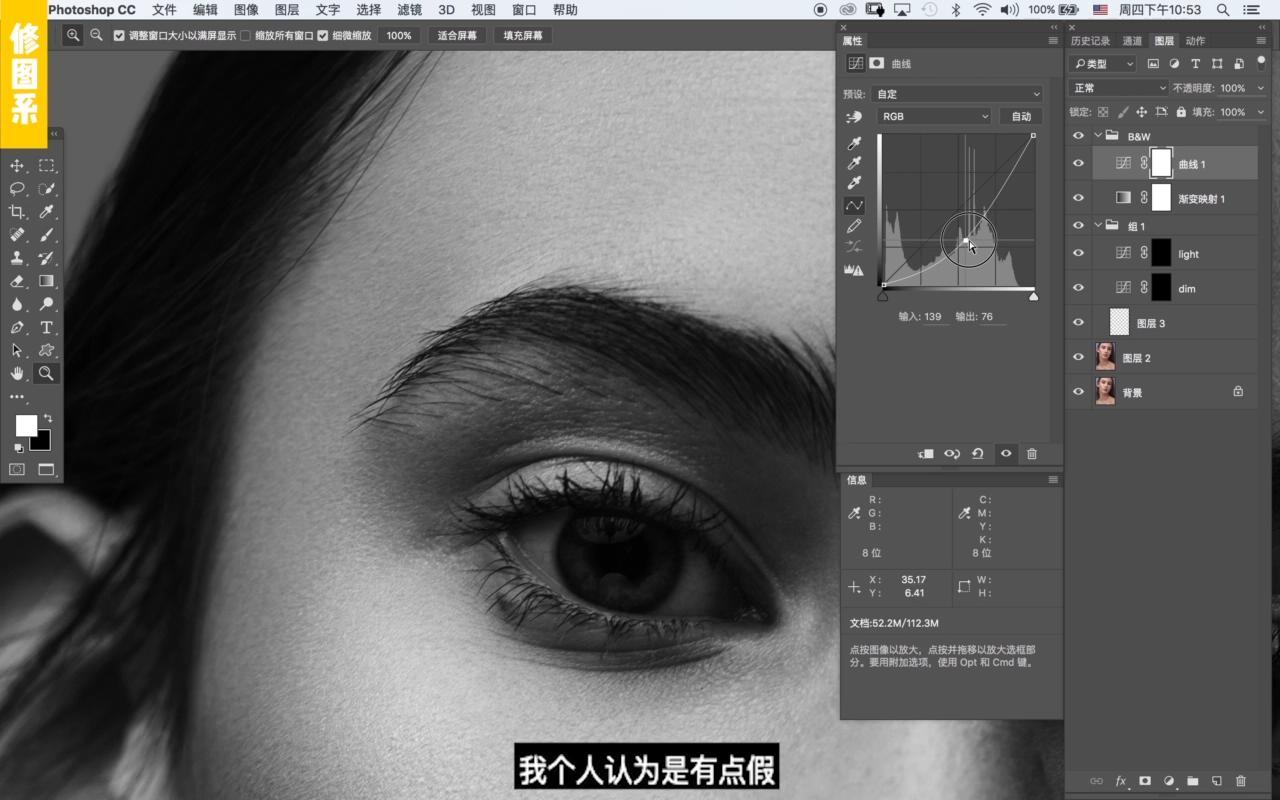This screenshot has width=1280, height=800.
Task: Open the blend mode 正常 dropdown
Action: [x=1118, y=88]
